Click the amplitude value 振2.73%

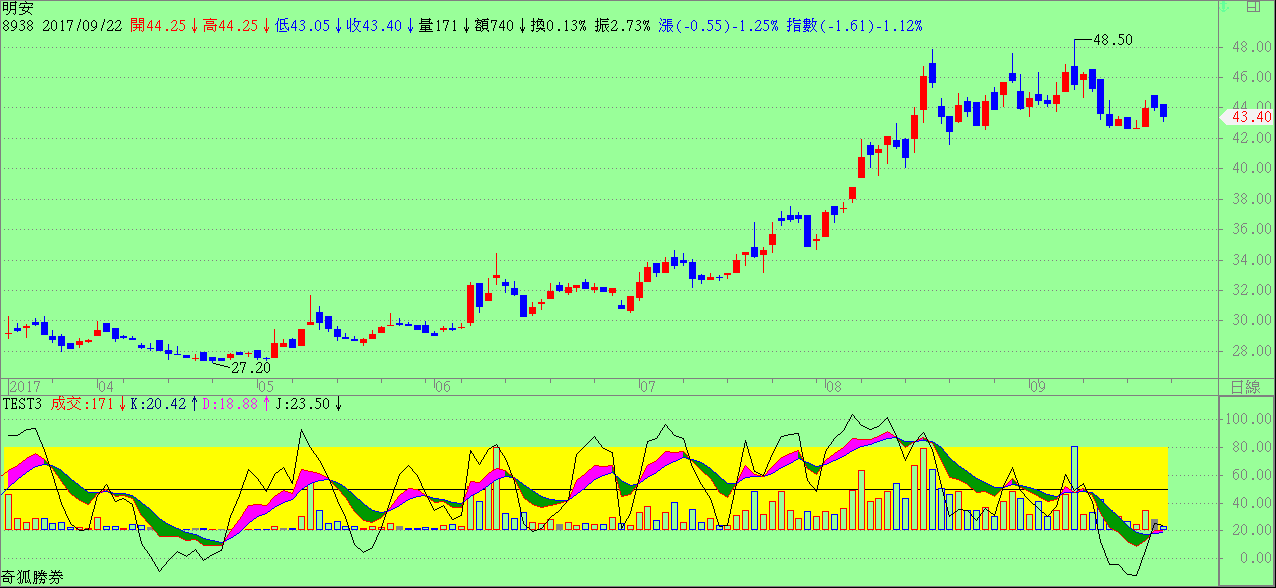(x=623, y=25)
